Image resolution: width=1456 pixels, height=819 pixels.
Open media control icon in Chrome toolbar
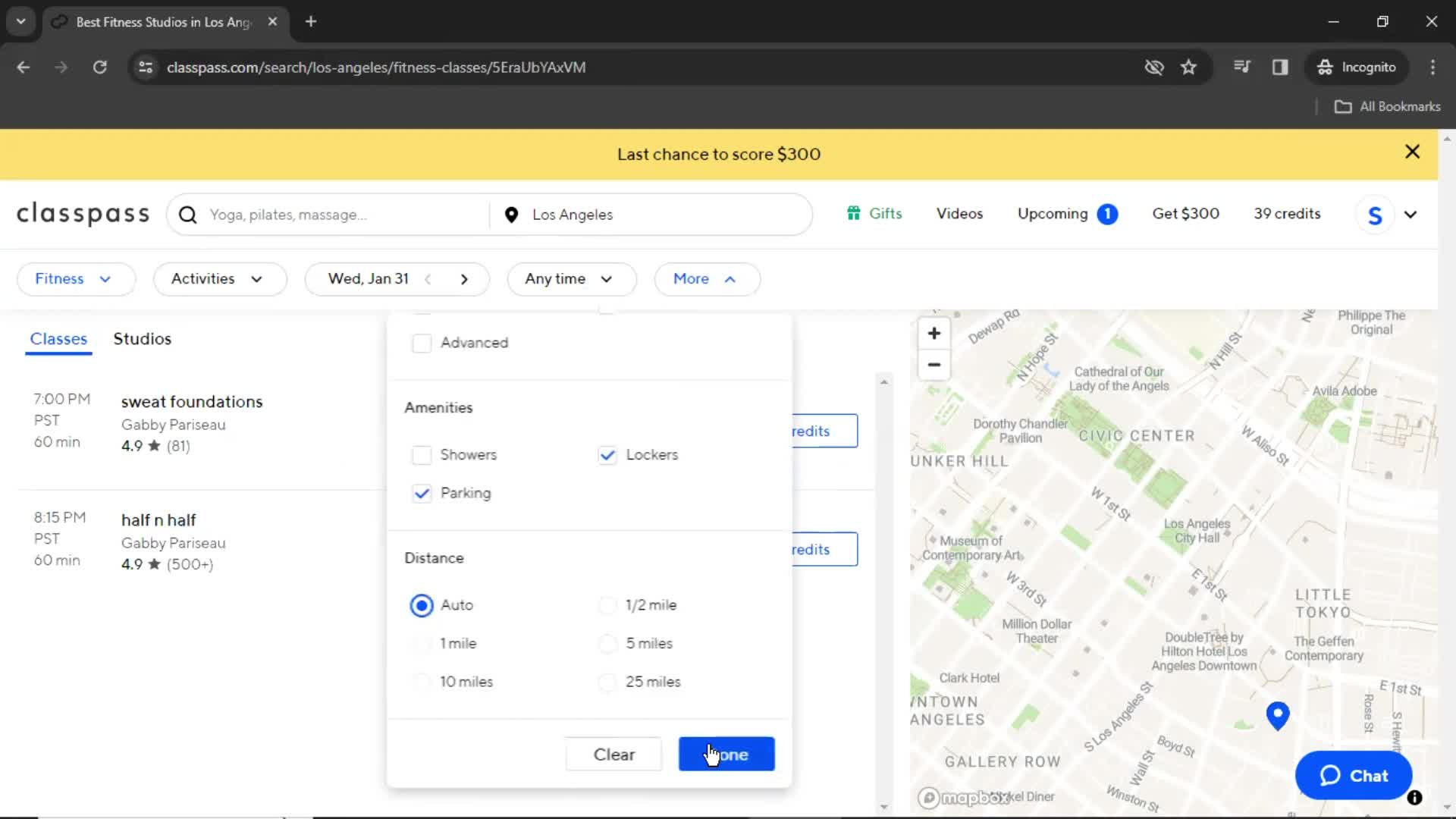[x=1241, y=67]
